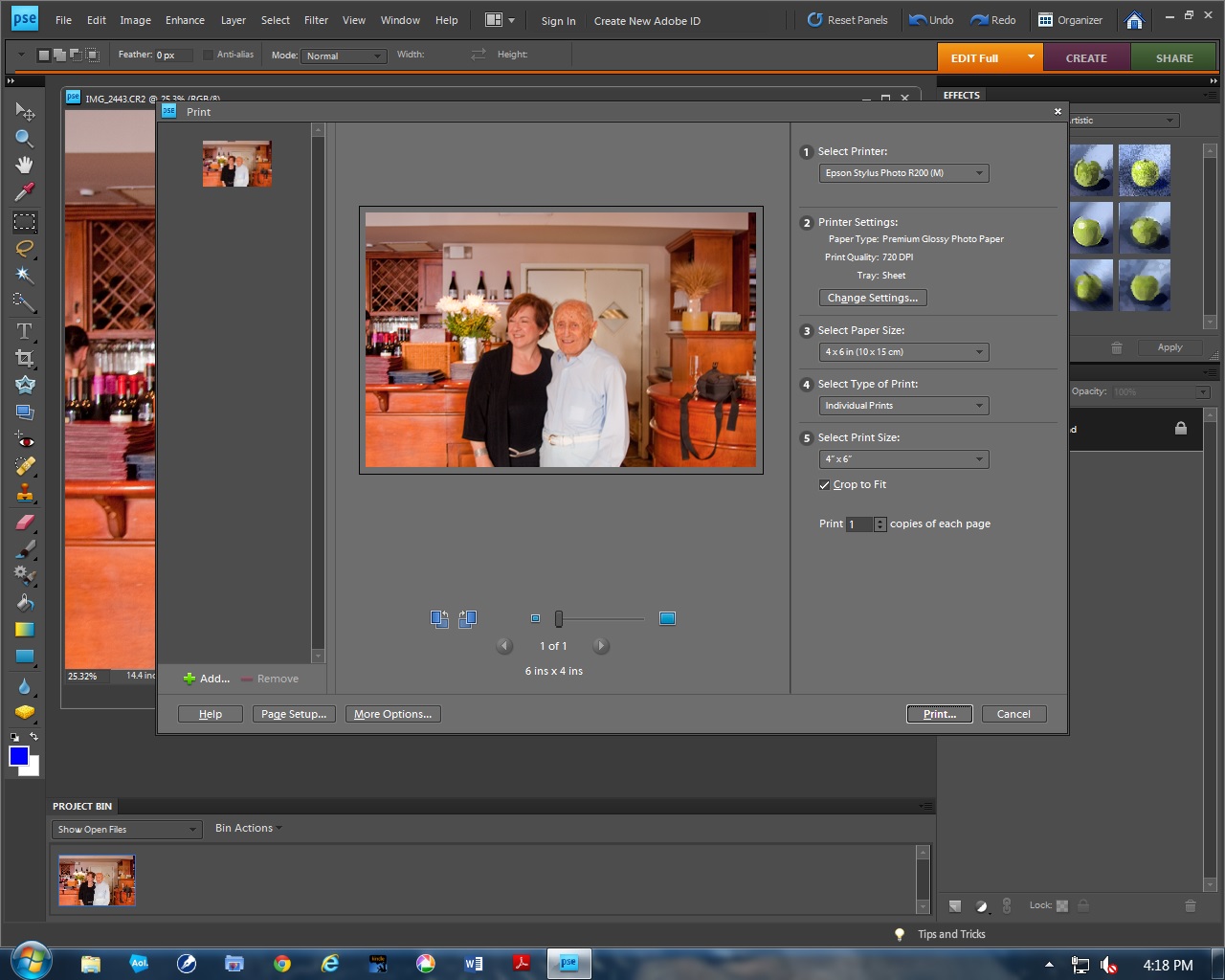Enable the Anti-alias checkbox
Viewport: 1225px width, 980px height.
[x=208, y=56]
